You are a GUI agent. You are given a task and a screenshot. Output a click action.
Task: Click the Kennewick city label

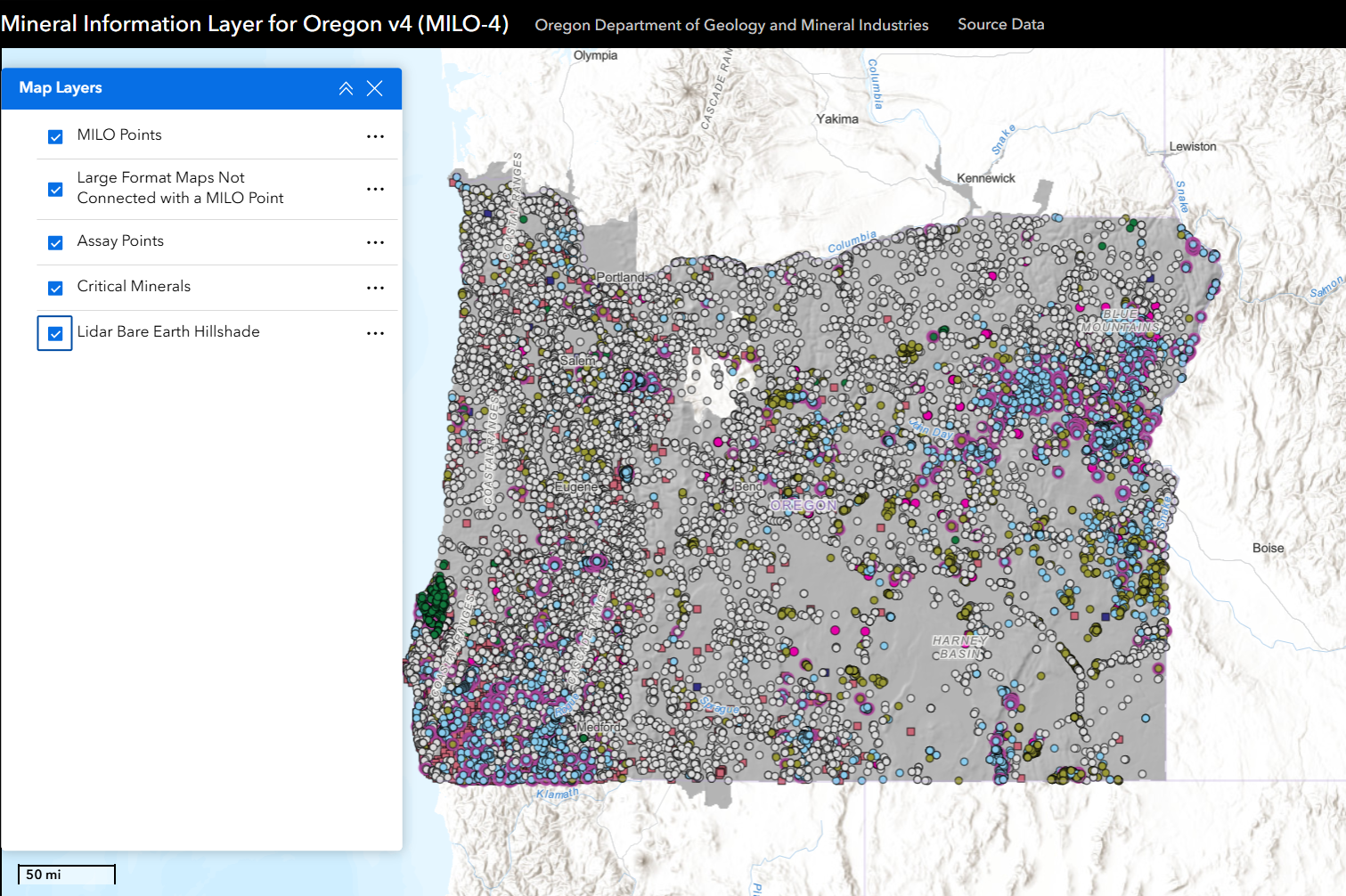click(x=986, y=178)
